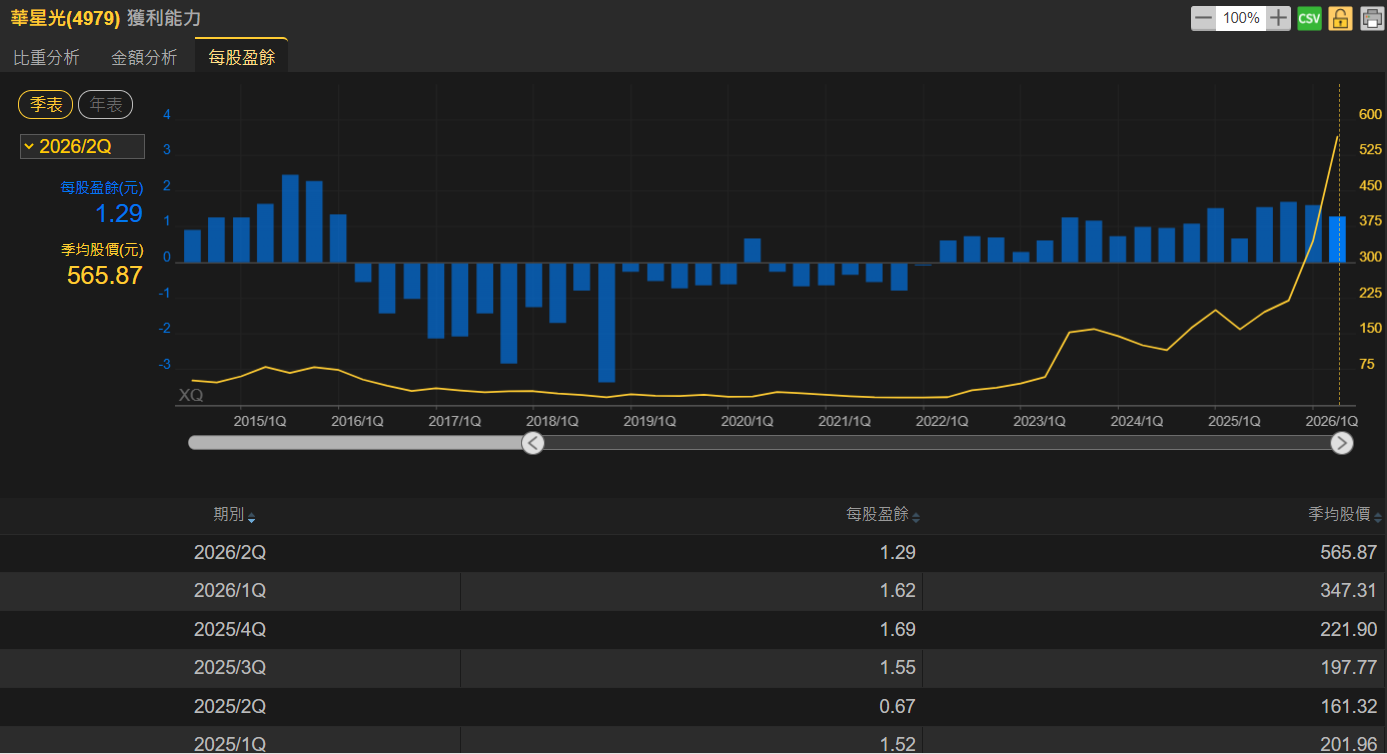Sort by the 期別 column header
Image resolution: width=1387 pixels, height=754 pixels.
(234, 515)
